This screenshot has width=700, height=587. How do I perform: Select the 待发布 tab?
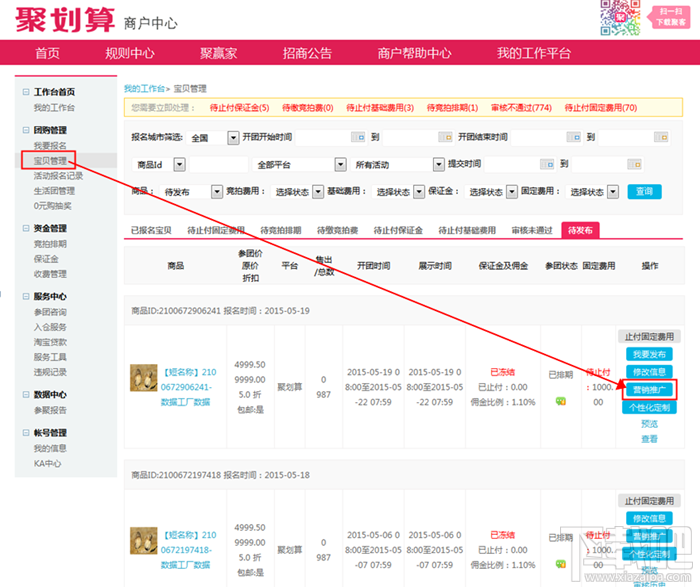[580, 230]
